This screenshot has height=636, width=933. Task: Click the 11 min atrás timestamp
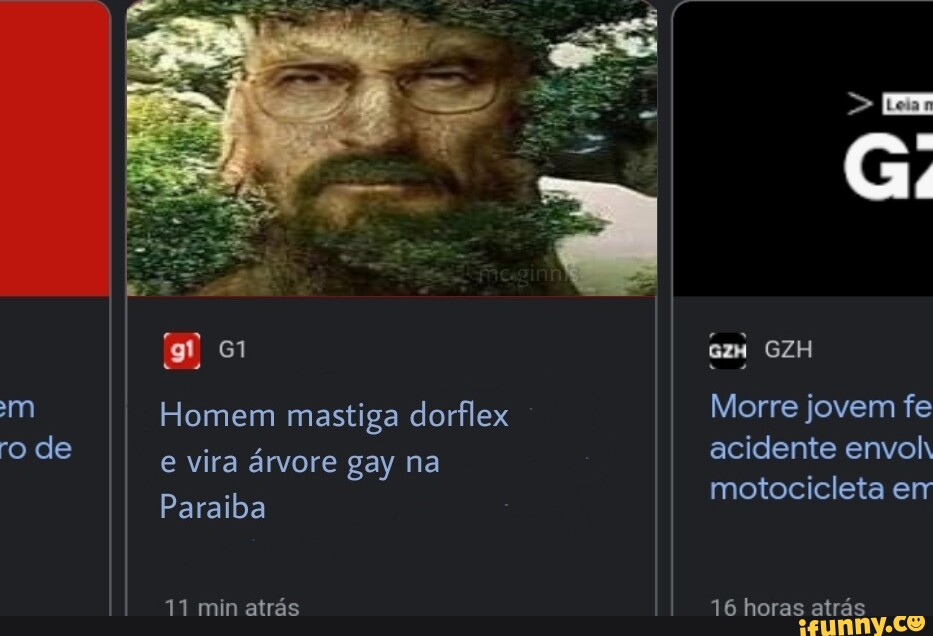click(x=231, y=607)
